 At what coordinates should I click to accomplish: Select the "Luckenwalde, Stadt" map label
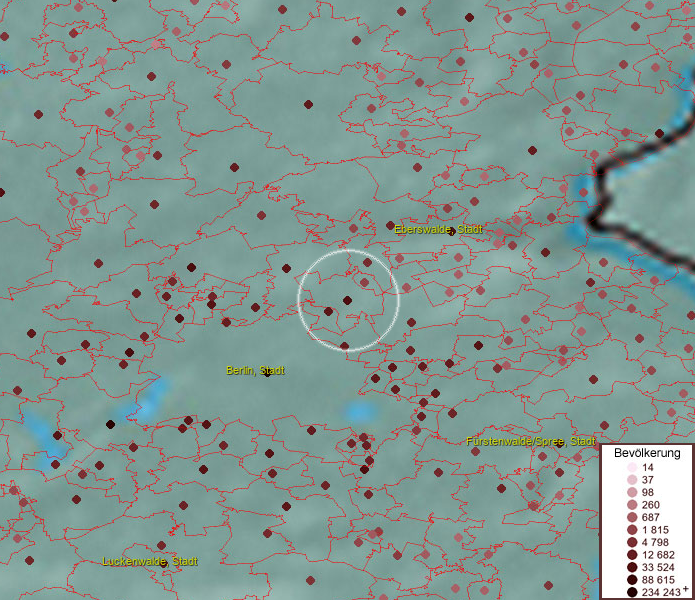tap(150, 562)
